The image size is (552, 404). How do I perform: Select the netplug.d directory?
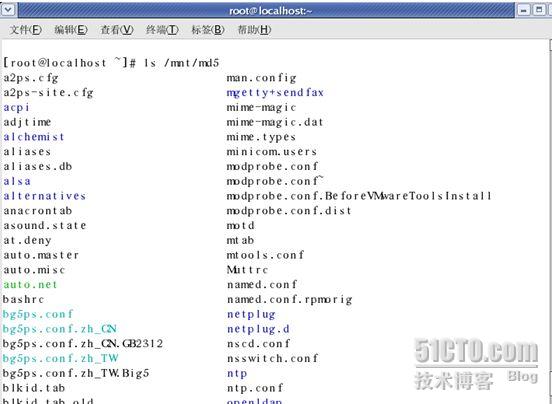click(x=258, y=329)
